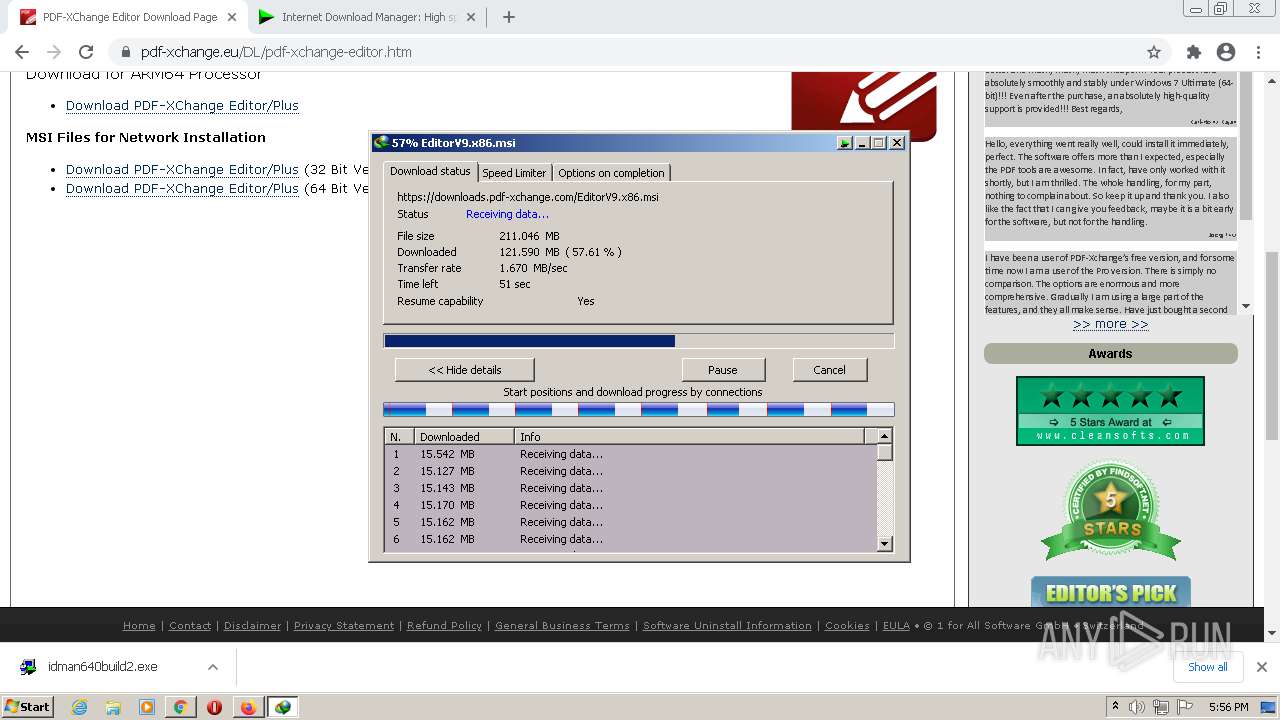
Task: Click the connections progress segment bar
Action: click(639, 410)
